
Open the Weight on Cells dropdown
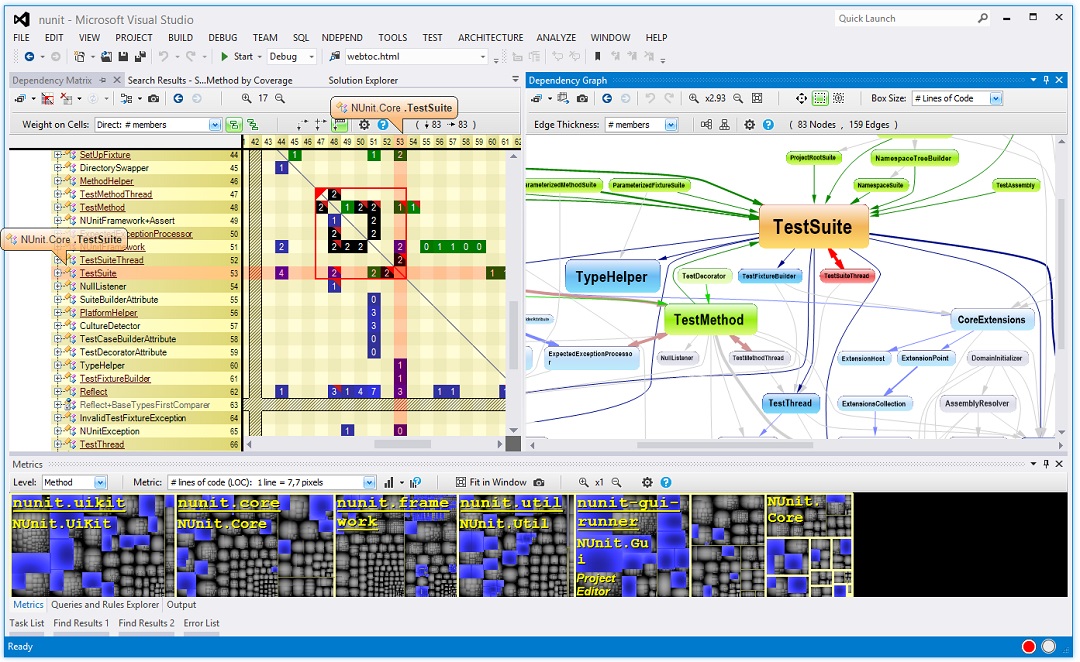coord(215,125)
